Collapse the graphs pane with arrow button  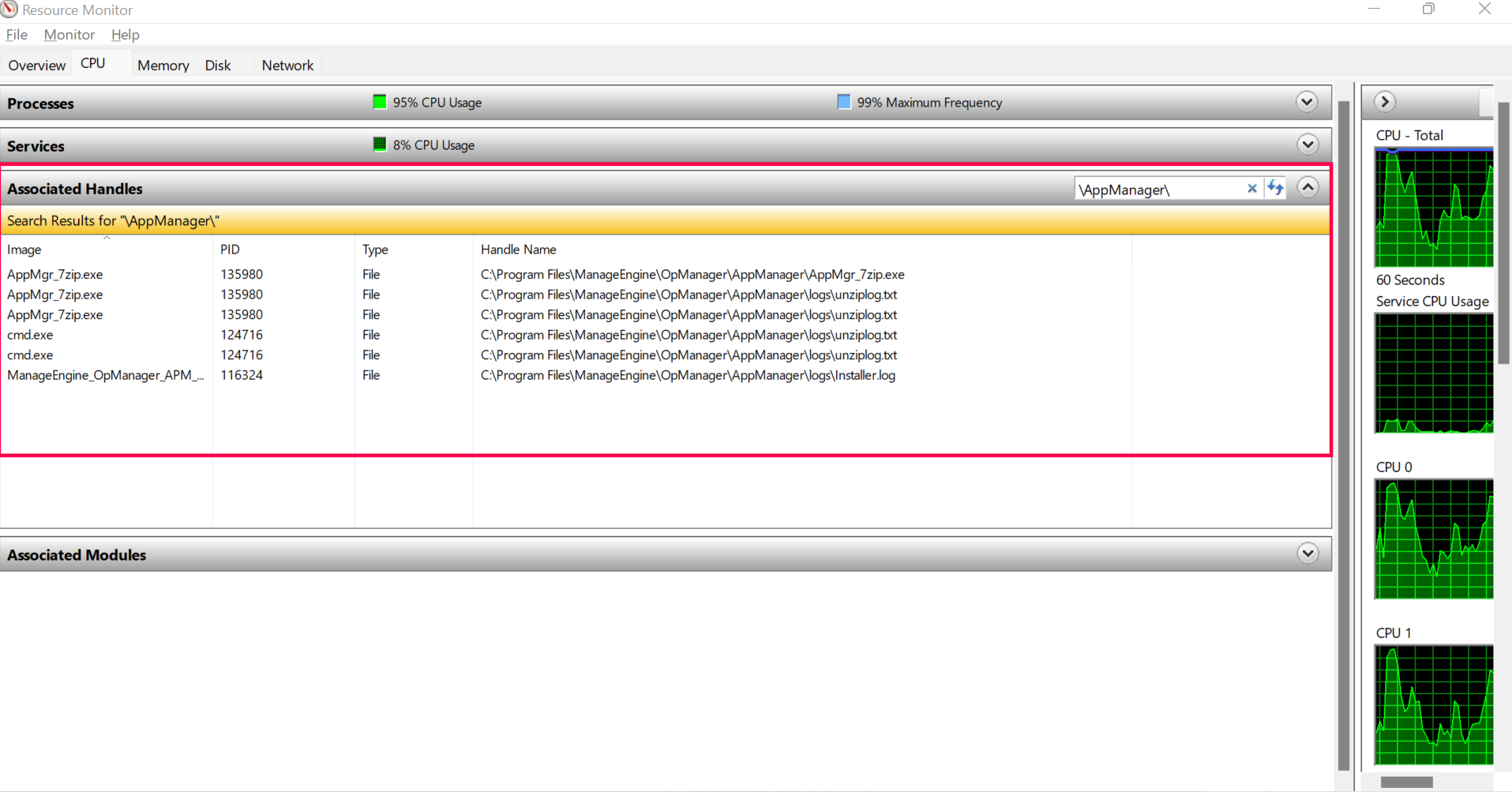click(x=1384, y=102)
